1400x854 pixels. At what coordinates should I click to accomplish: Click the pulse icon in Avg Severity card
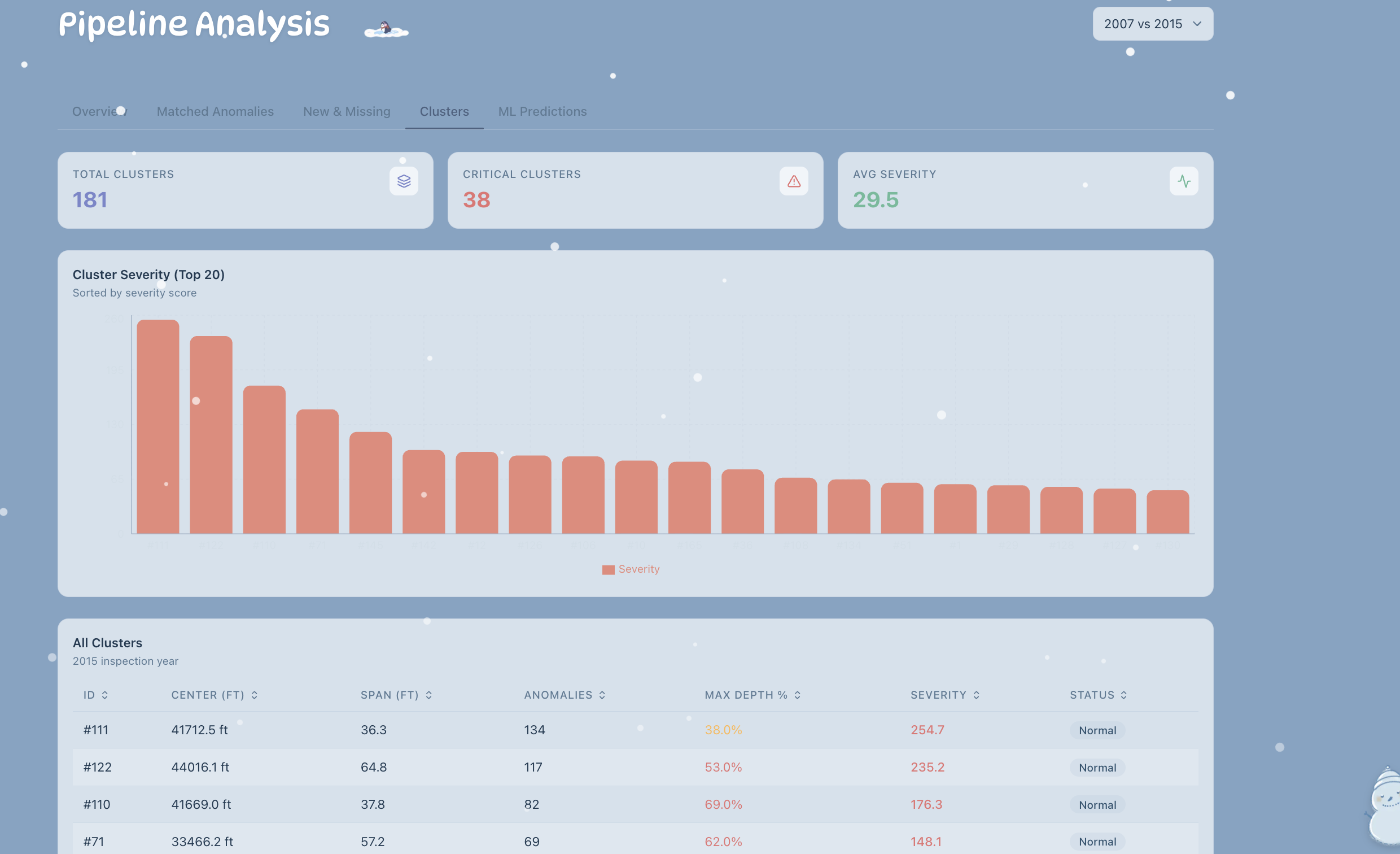(x=1184, y=181)
